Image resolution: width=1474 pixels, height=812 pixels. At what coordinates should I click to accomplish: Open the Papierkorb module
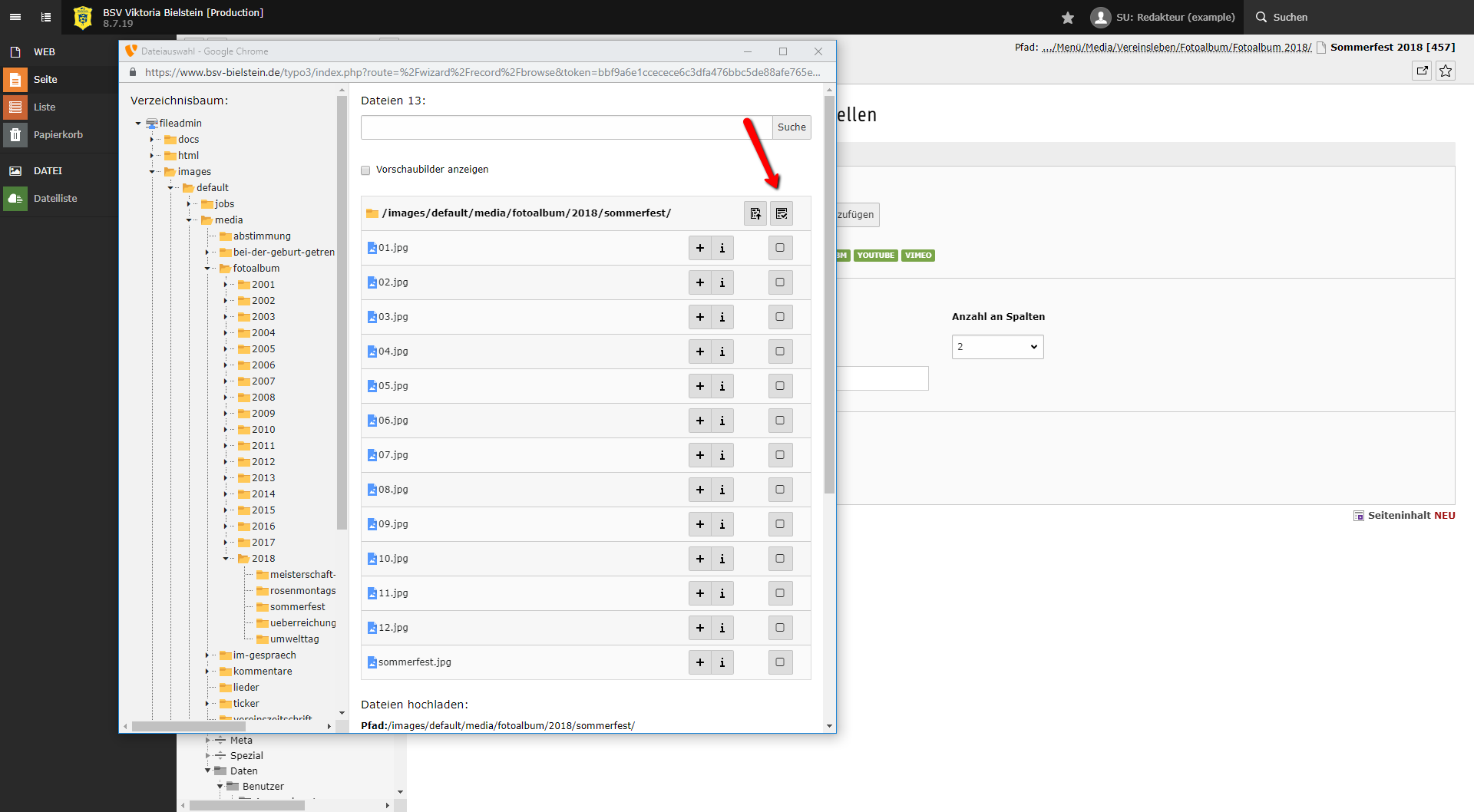coord(58,134)
